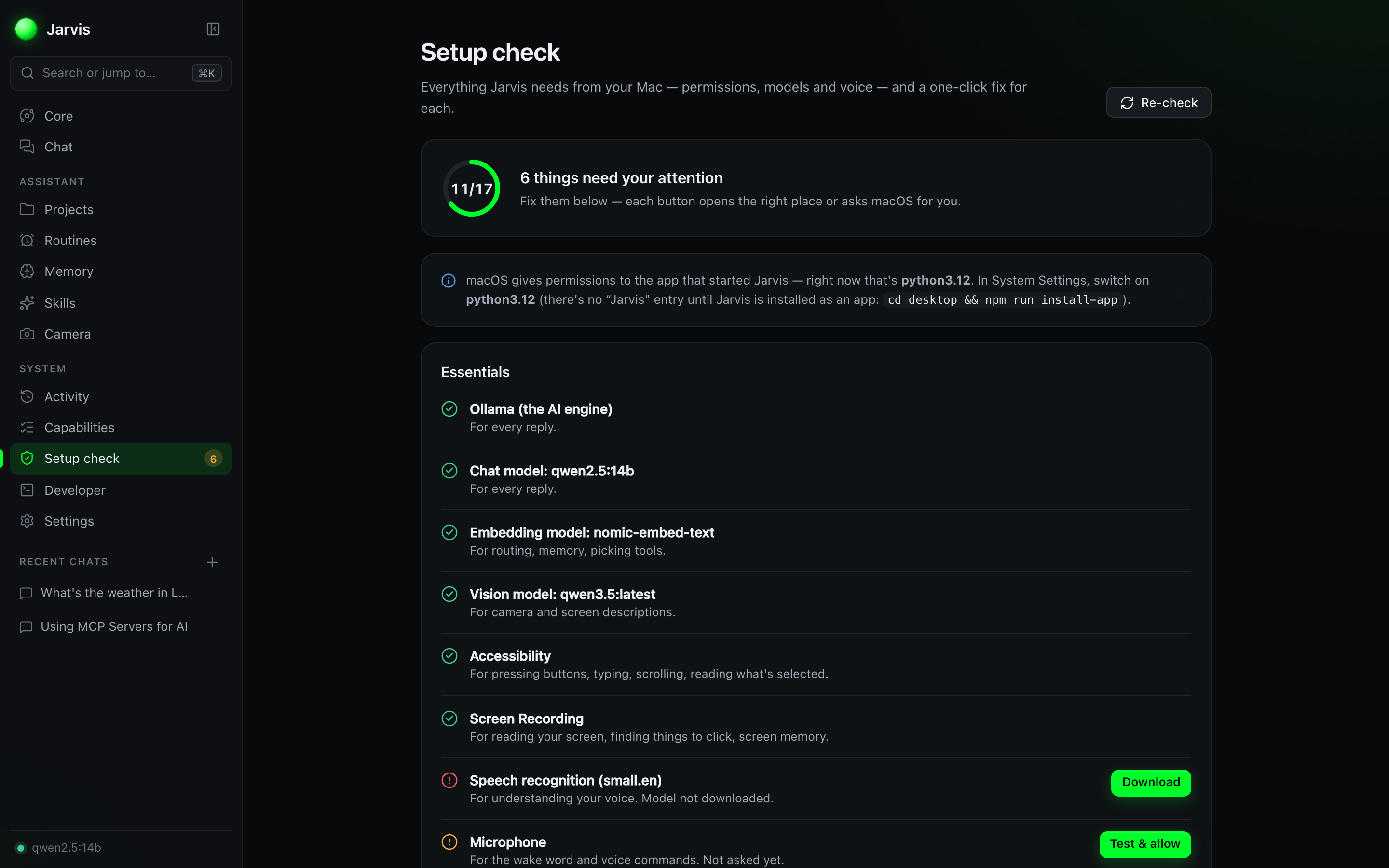Click the red alert icon beside Speech recognition

(x=449, y=780)
